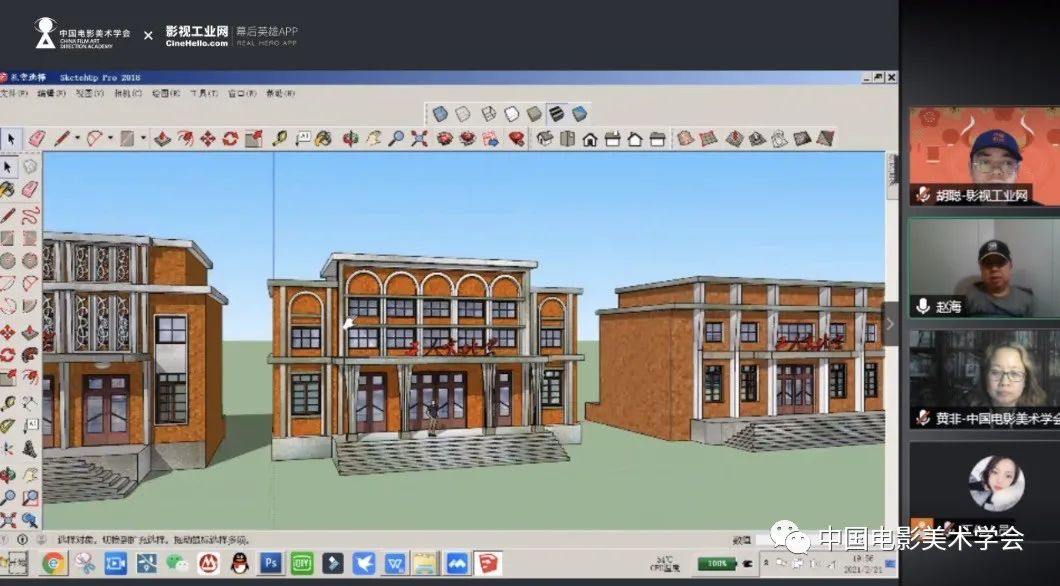Activate the Push/Pull tool

point(163,139)
